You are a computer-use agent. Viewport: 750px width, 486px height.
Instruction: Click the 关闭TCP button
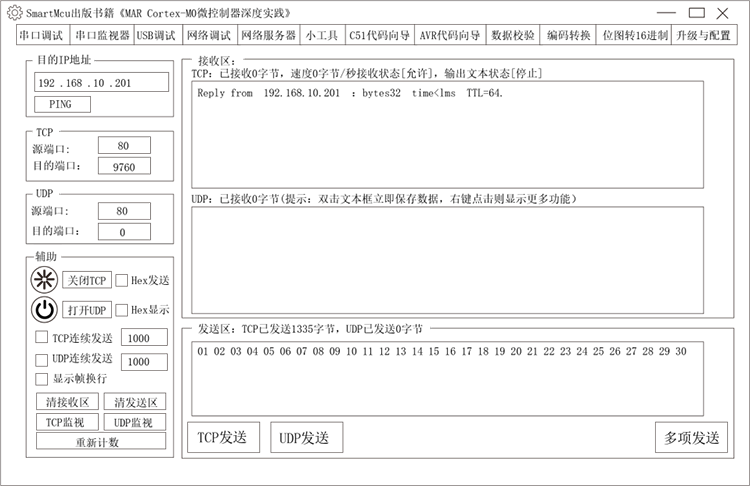point(86,281)
